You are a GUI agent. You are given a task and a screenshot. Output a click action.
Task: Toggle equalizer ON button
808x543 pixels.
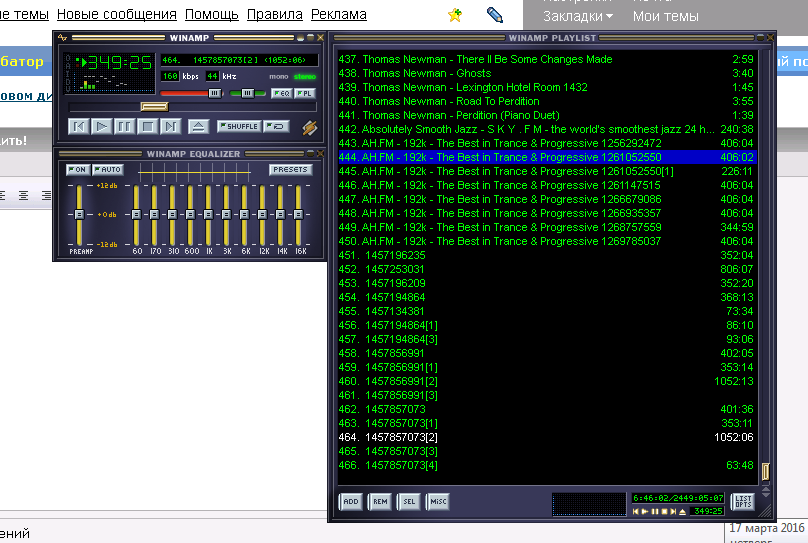click(78, 169)
